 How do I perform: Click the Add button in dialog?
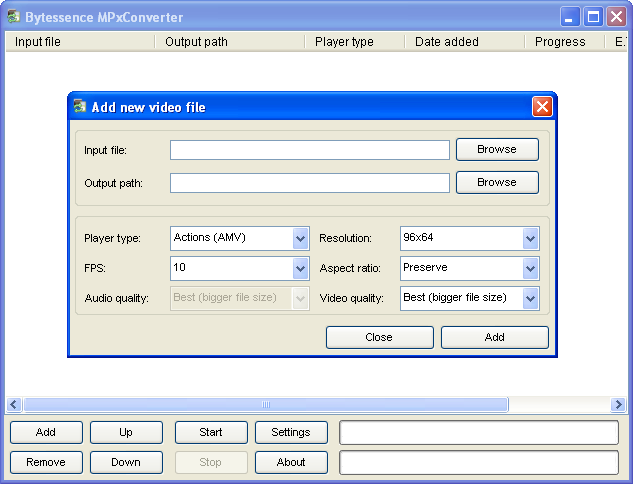point(495,337)
